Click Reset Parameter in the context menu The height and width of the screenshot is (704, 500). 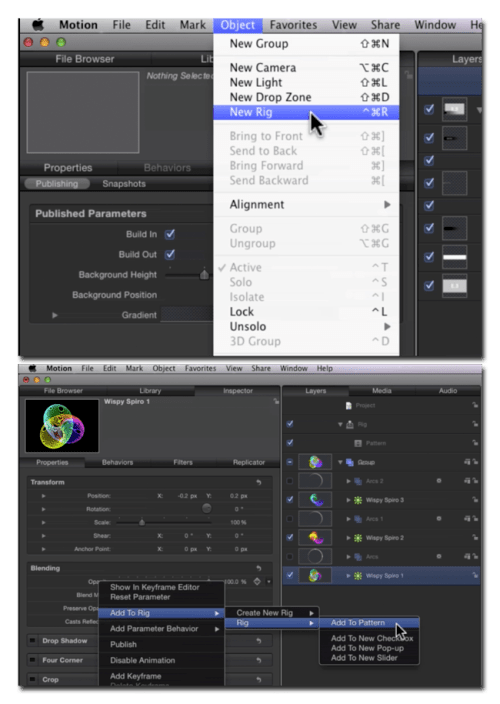coord(140,597)
